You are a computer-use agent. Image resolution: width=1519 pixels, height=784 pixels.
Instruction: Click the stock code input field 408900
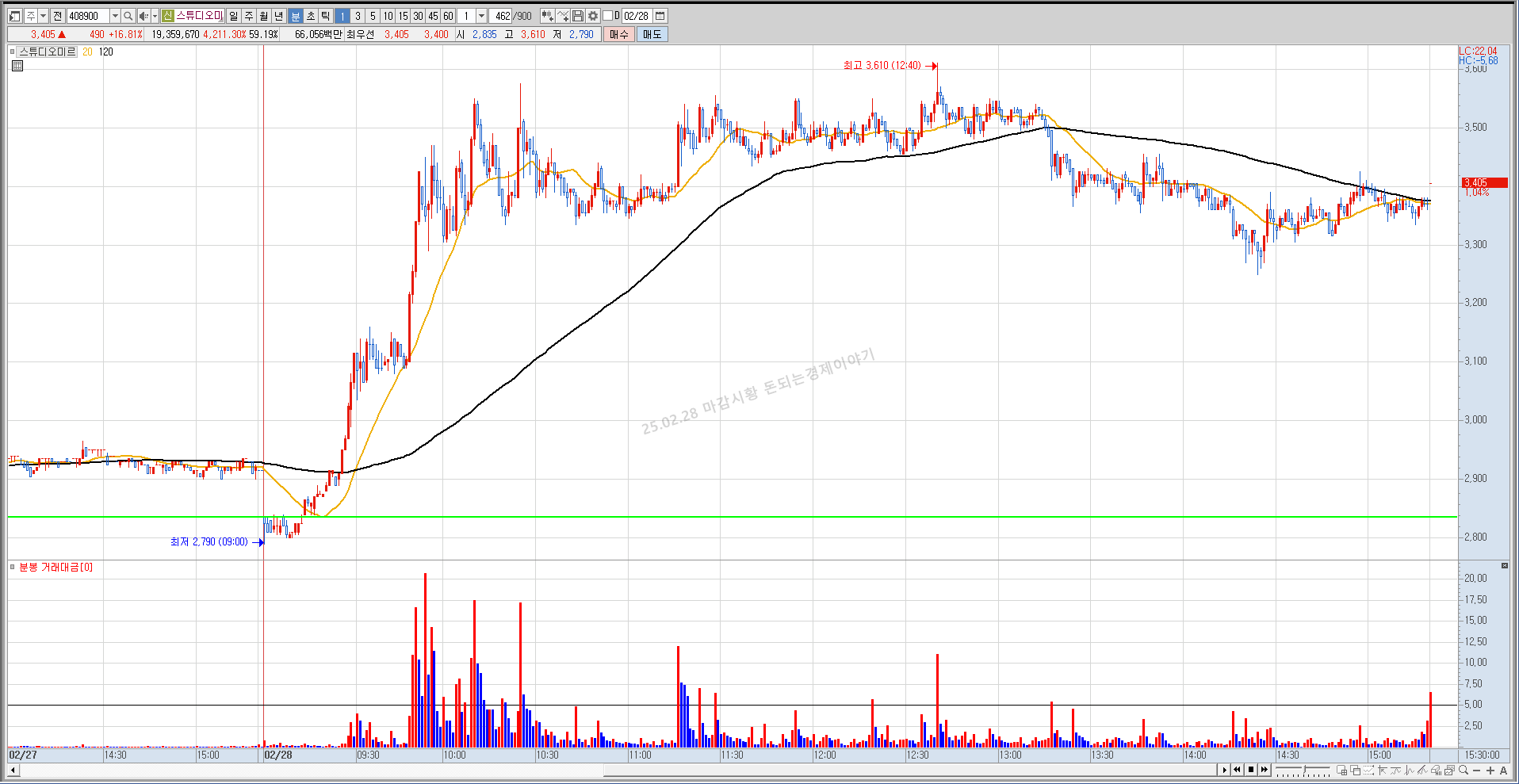[89, 16]
